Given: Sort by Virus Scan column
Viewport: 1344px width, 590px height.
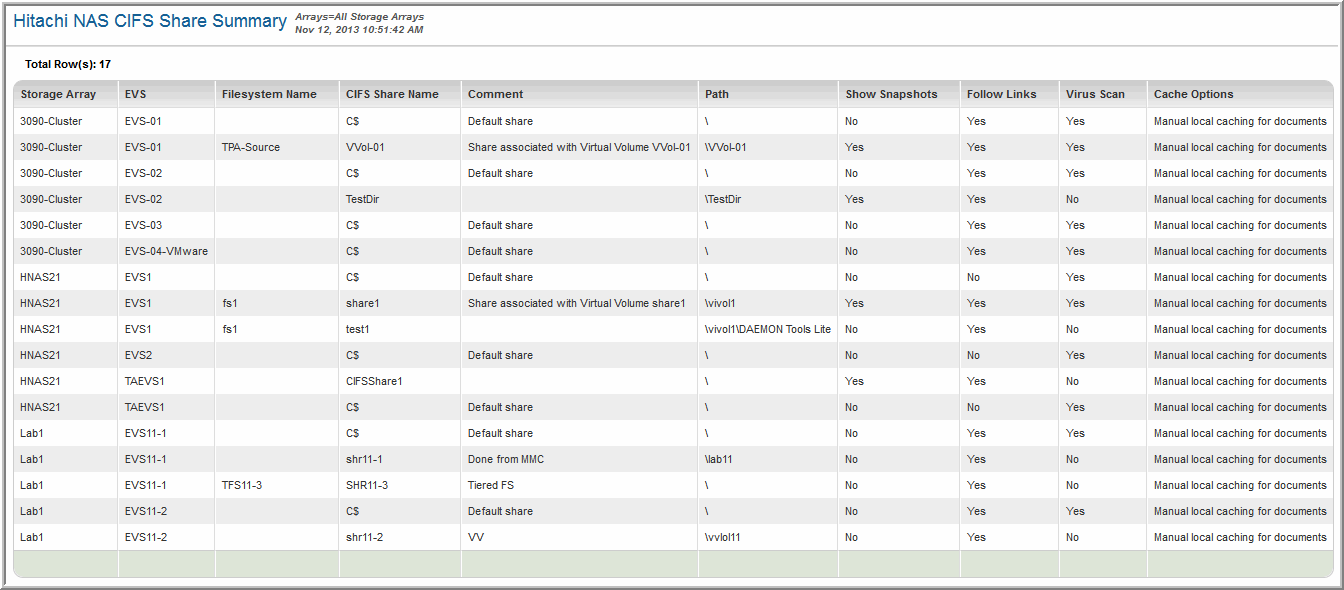Looking at the screenshot, I should pyautogui.click(x=1095, y=94).
